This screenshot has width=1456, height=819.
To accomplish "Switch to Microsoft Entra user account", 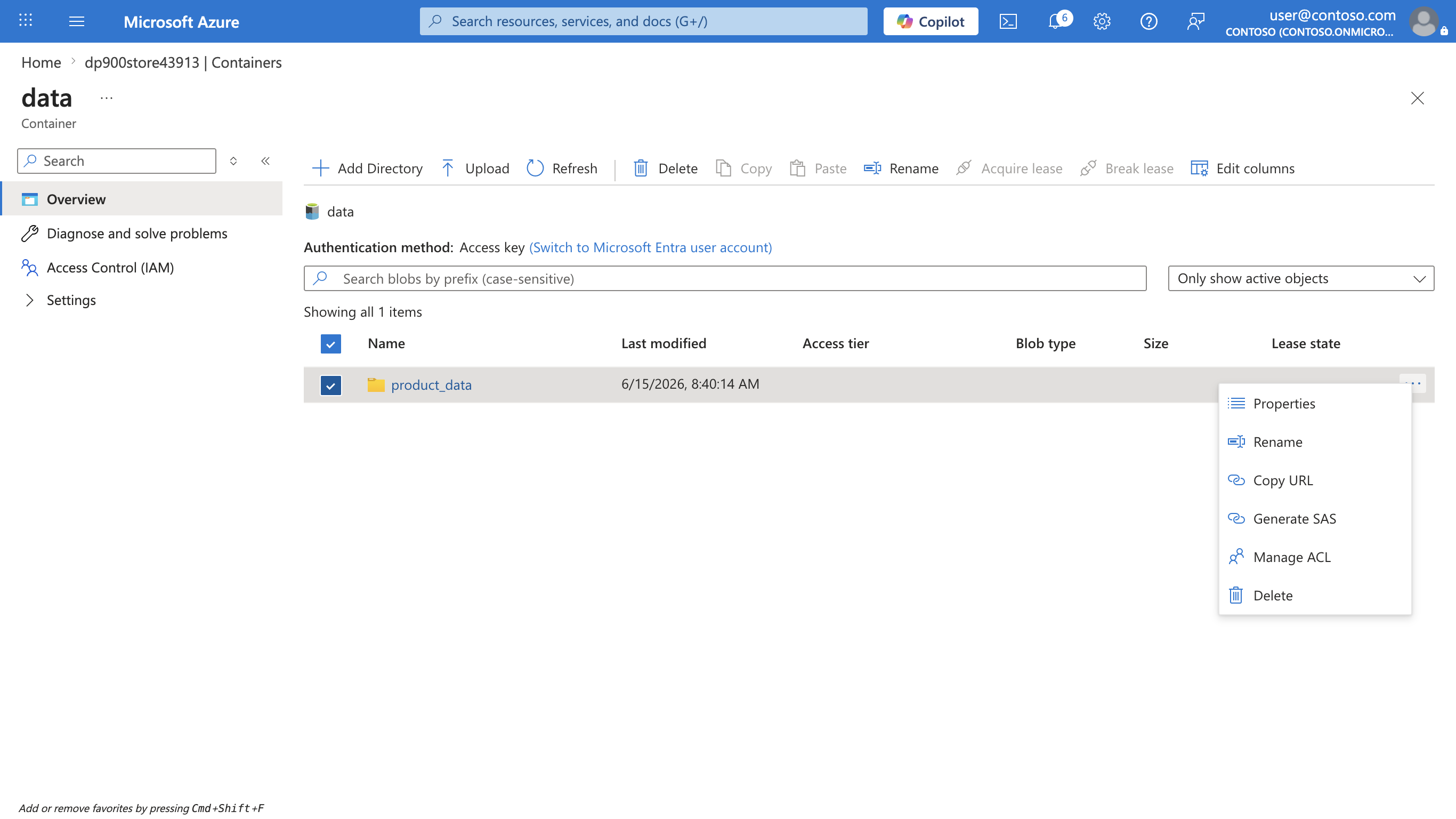I will click(651, 247).
